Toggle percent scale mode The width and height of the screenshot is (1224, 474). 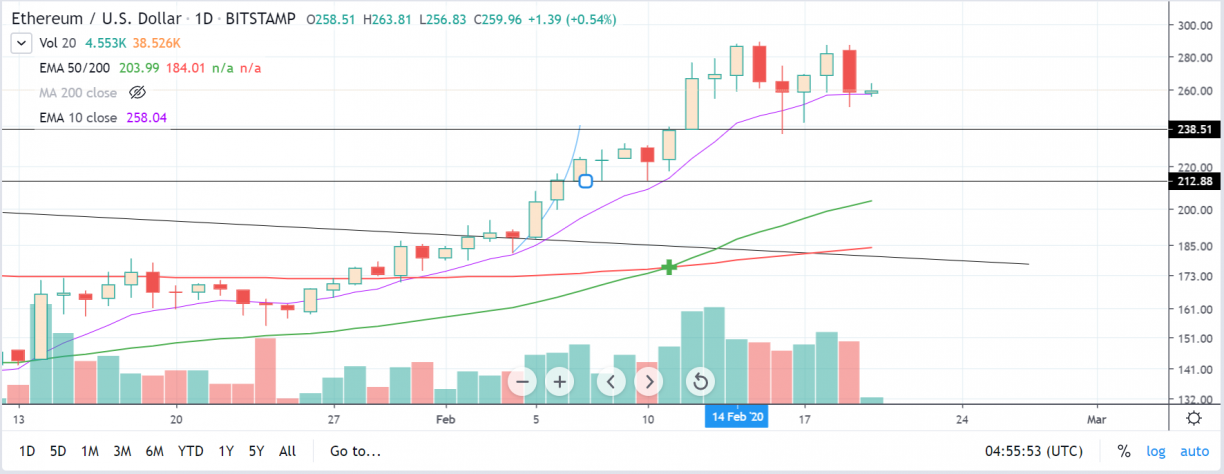point(1124,451)
